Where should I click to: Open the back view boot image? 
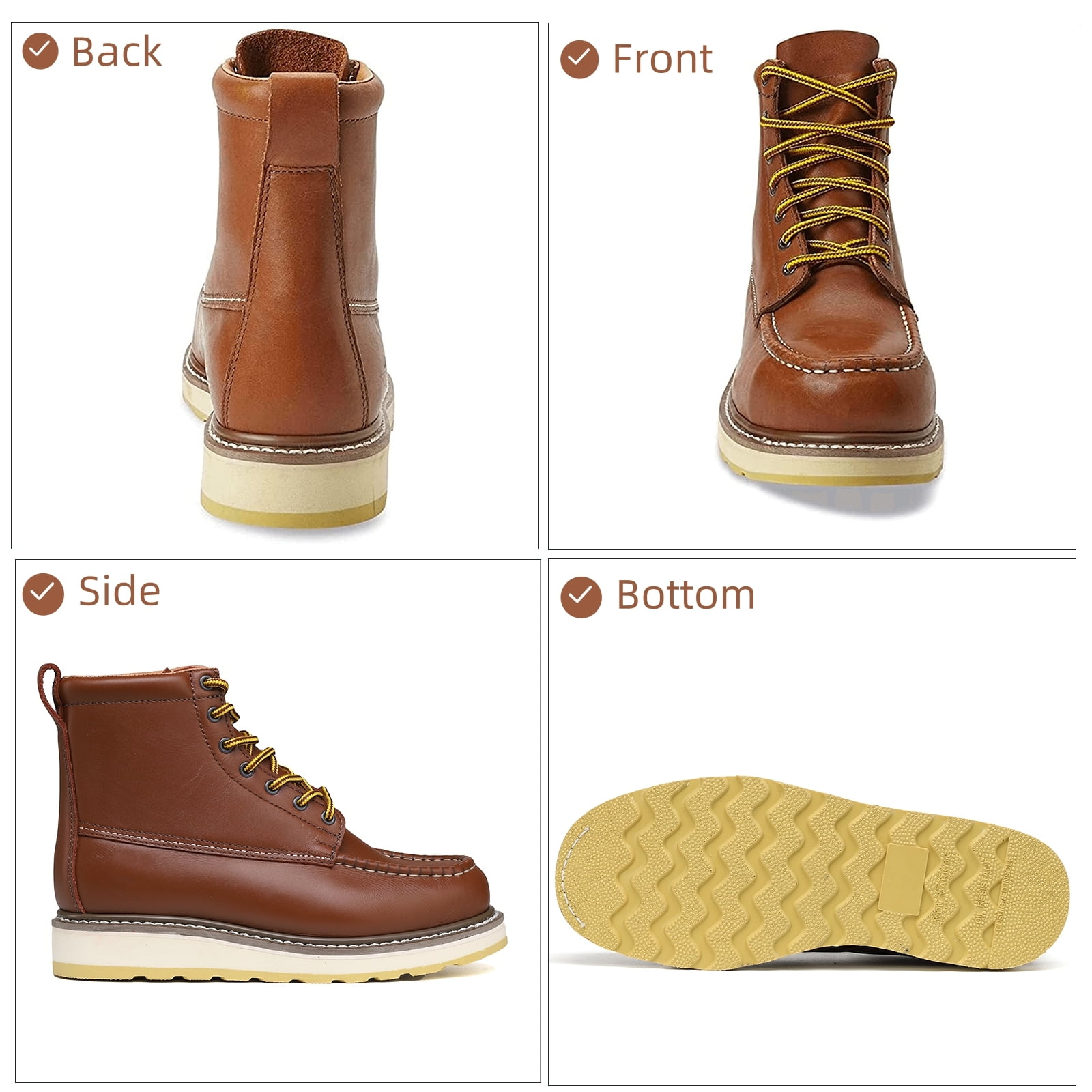(288, 278)
